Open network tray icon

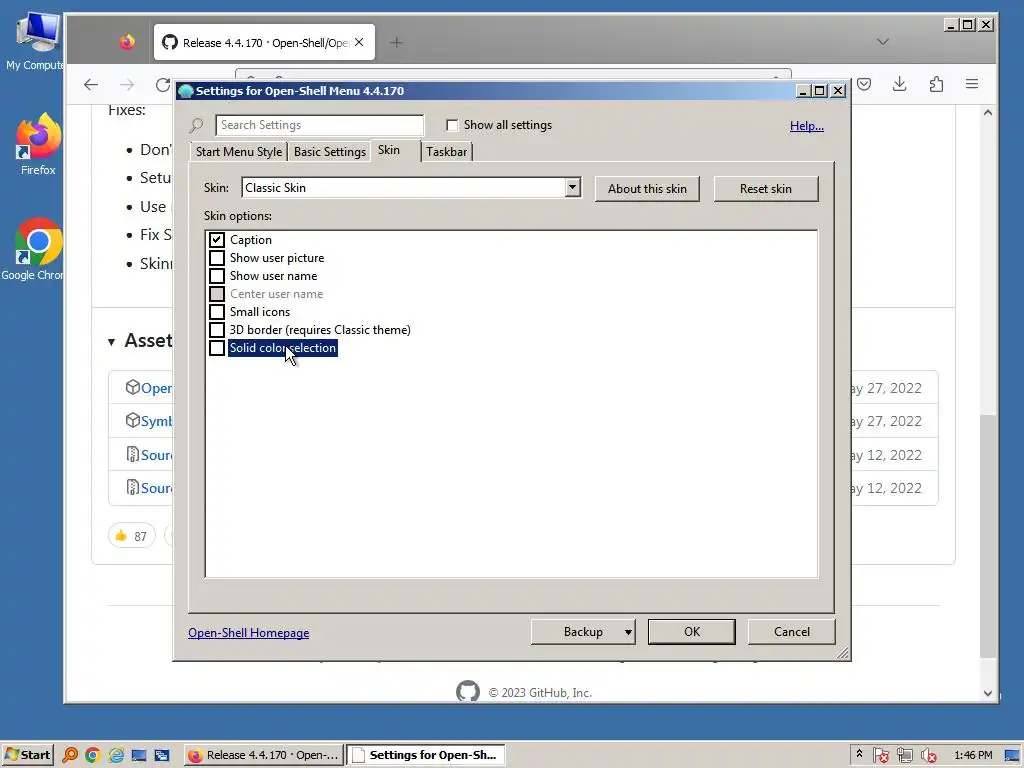(x=904, y=755)
